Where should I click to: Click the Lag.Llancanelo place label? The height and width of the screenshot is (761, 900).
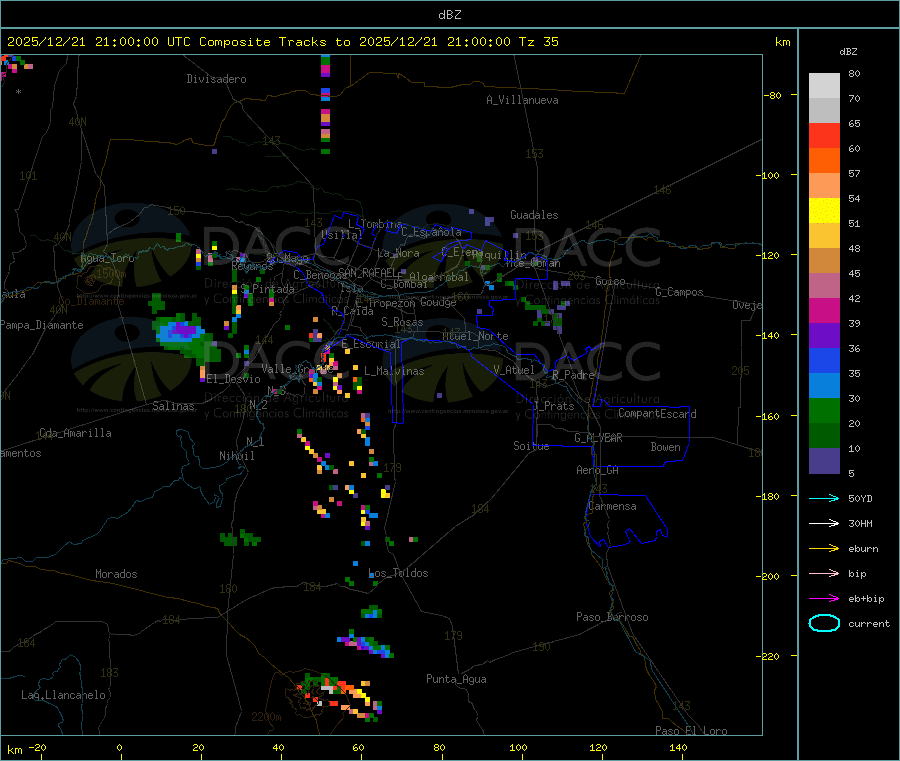tap(63, 695)
